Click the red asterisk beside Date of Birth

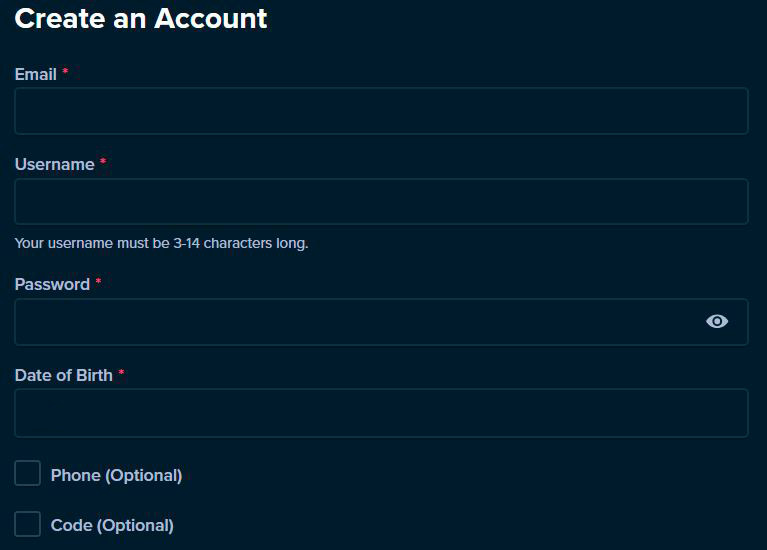[121, 373]
